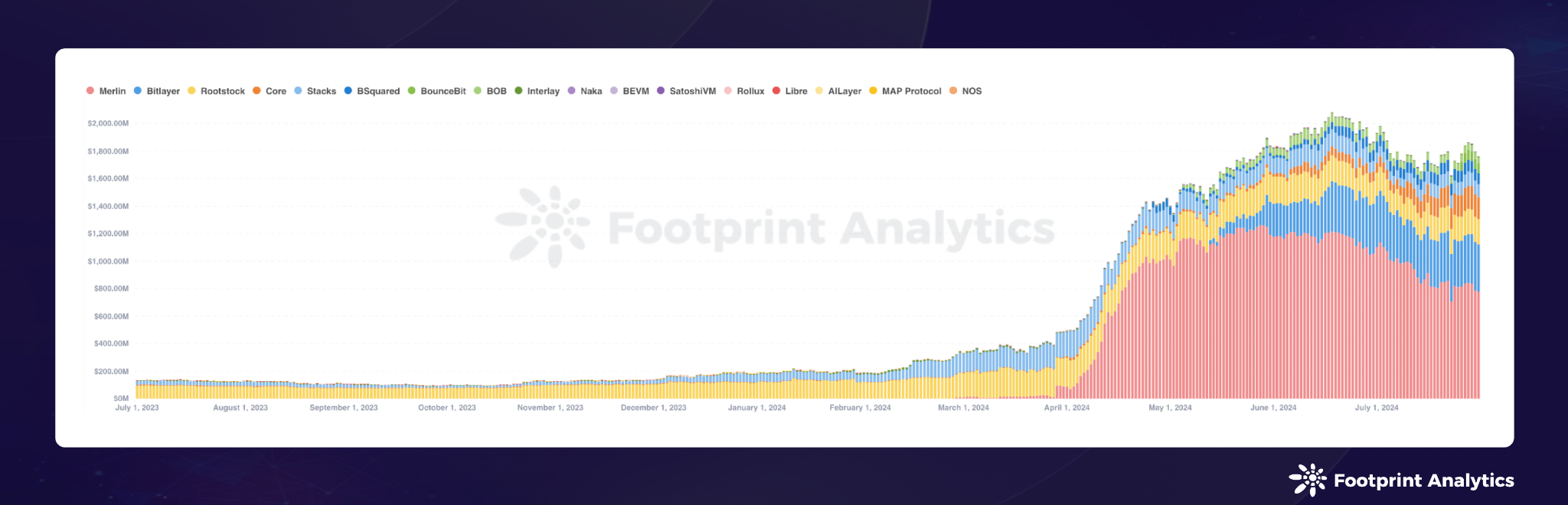Click the SatoshiVM legend dot
This screenshot has height=505, width=1568.
click(661, 91)
